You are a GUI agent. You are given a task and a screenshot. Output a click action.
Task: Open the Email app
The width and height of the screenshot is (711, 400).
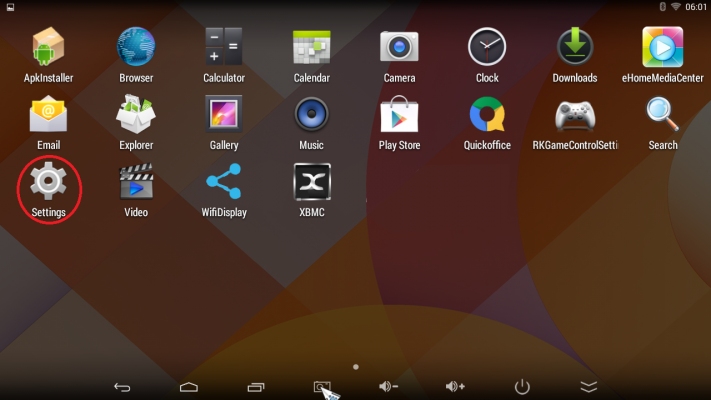[49, 122]
